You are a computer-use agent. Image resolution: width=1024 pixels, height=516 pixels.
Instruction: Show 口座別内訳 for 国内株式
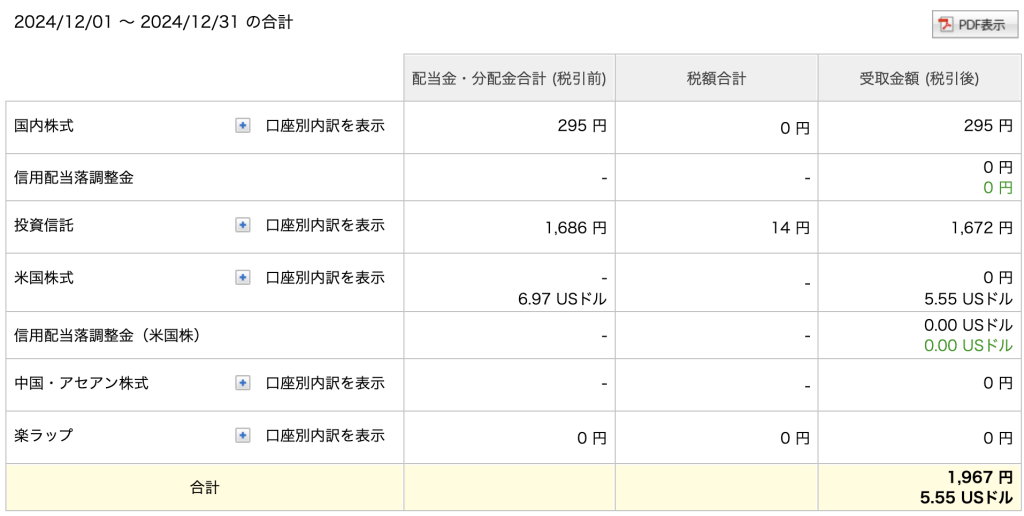[325, 126]
